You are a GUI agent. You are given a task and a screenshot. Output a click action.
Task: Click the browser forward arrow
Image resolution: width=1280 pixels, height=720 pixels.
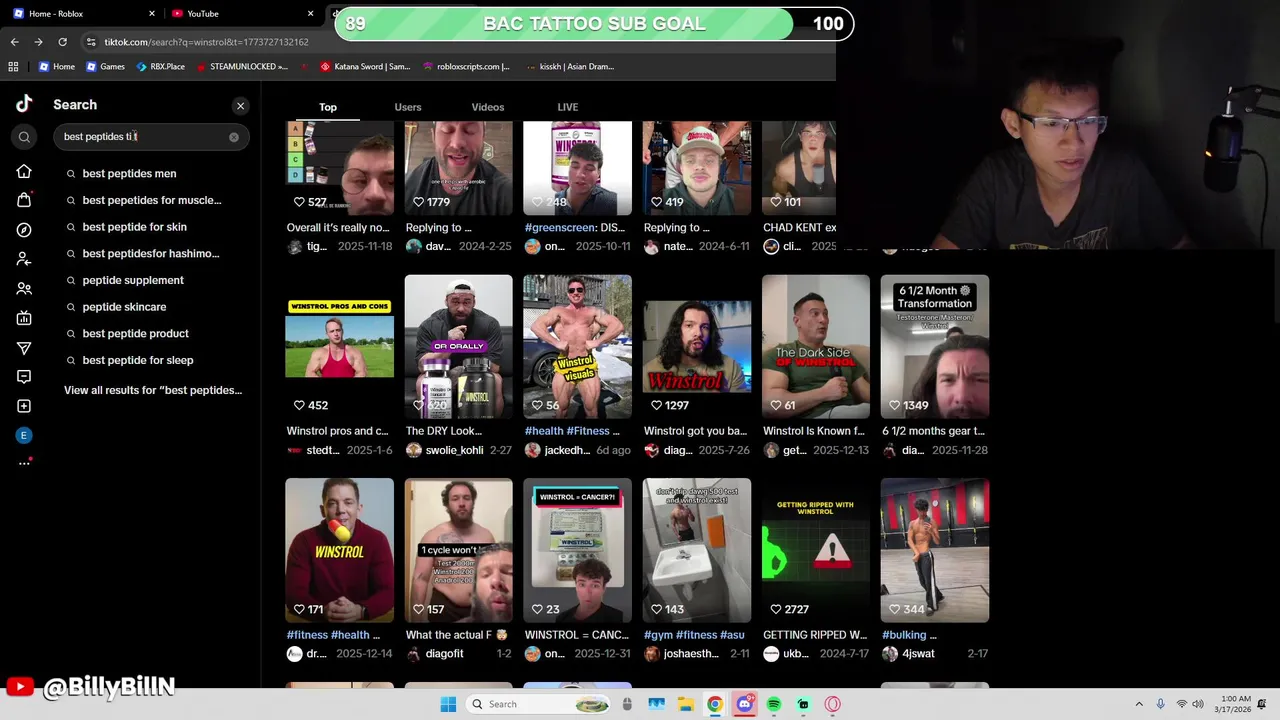tap(38, 42)
